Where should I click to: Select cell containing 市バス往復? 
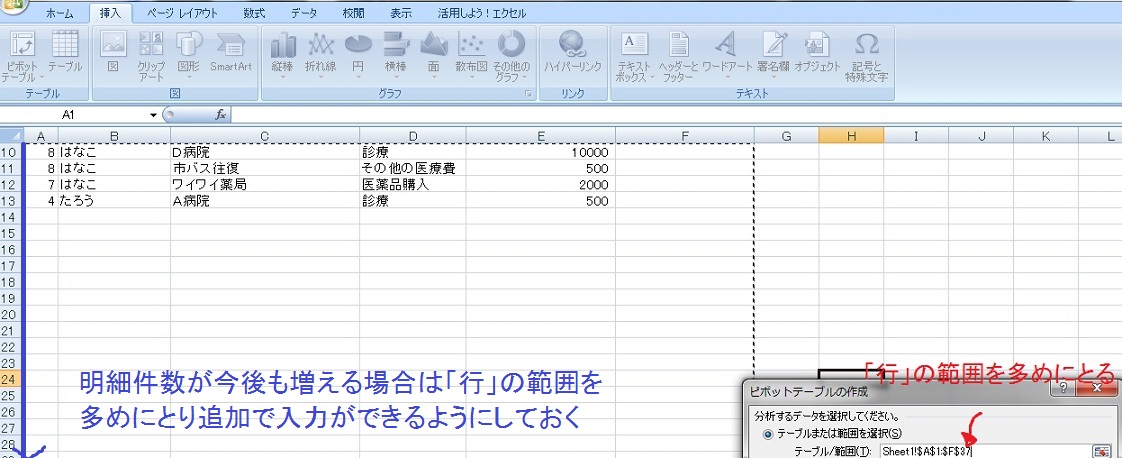coord(265,168)
